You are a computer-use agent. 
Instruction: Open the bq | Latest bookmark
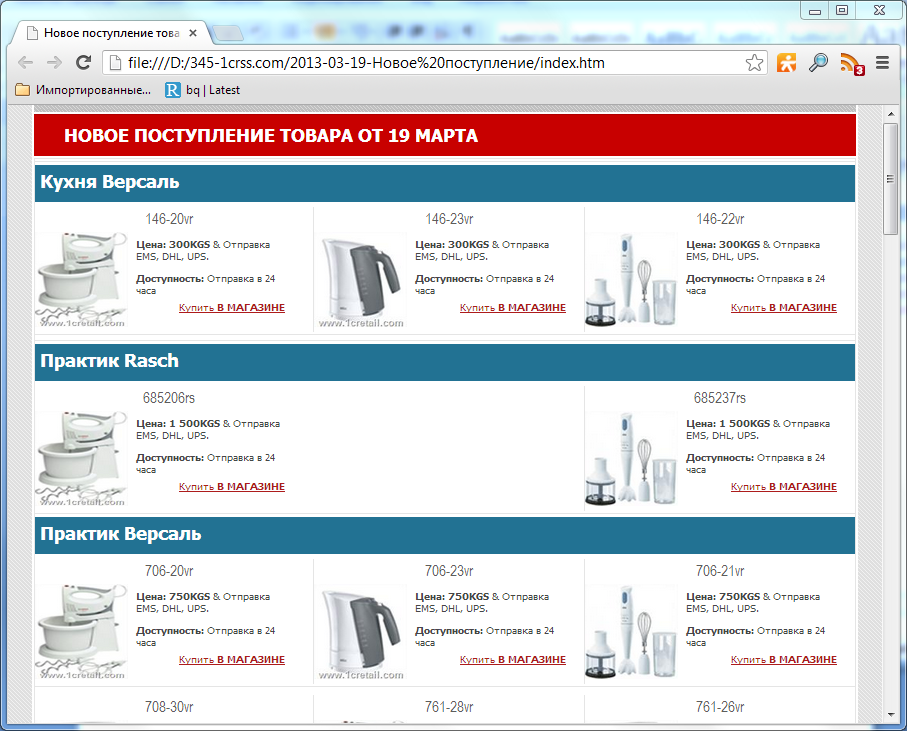(x=203, y=90)
